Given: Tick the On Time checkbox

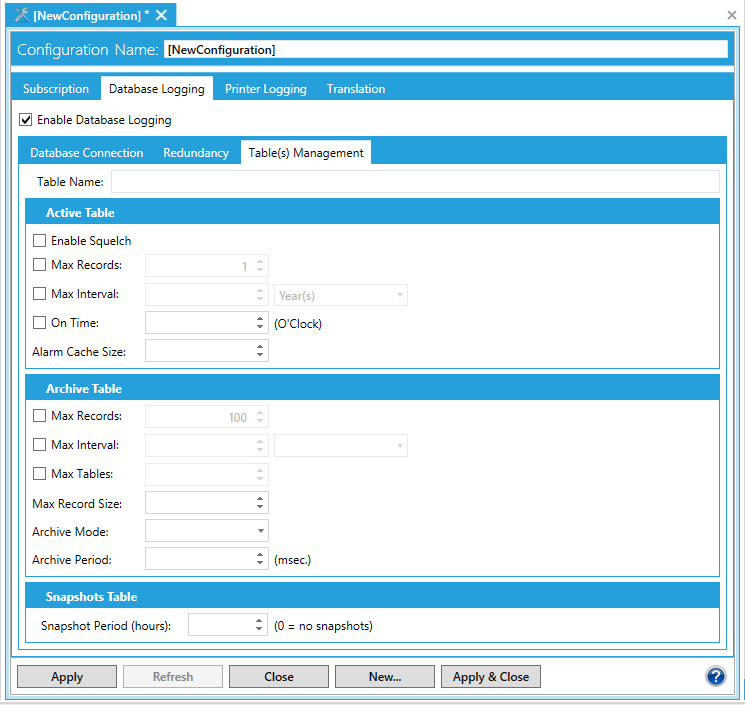Looking at the screenshot, I should coord(40,323).
